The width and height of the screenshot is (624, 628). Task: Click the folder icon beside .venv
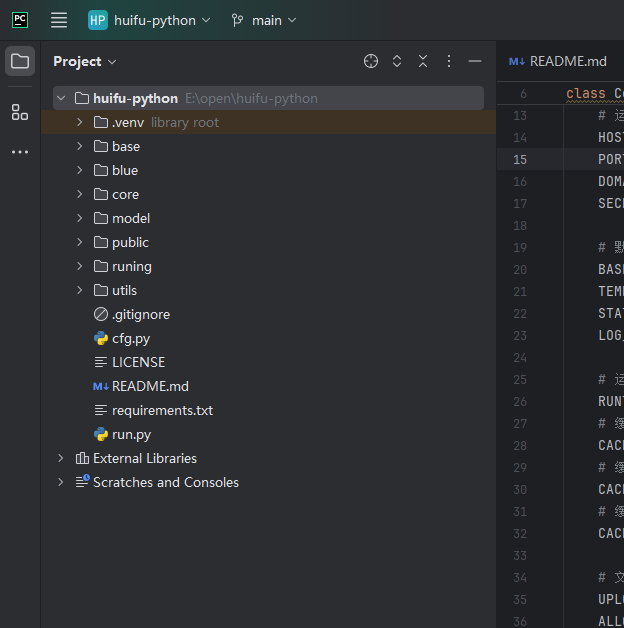101,122
